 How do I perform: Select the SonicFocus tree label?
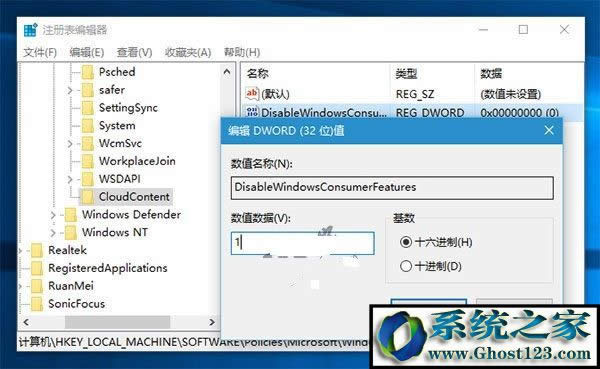click(x=77, y=304)
